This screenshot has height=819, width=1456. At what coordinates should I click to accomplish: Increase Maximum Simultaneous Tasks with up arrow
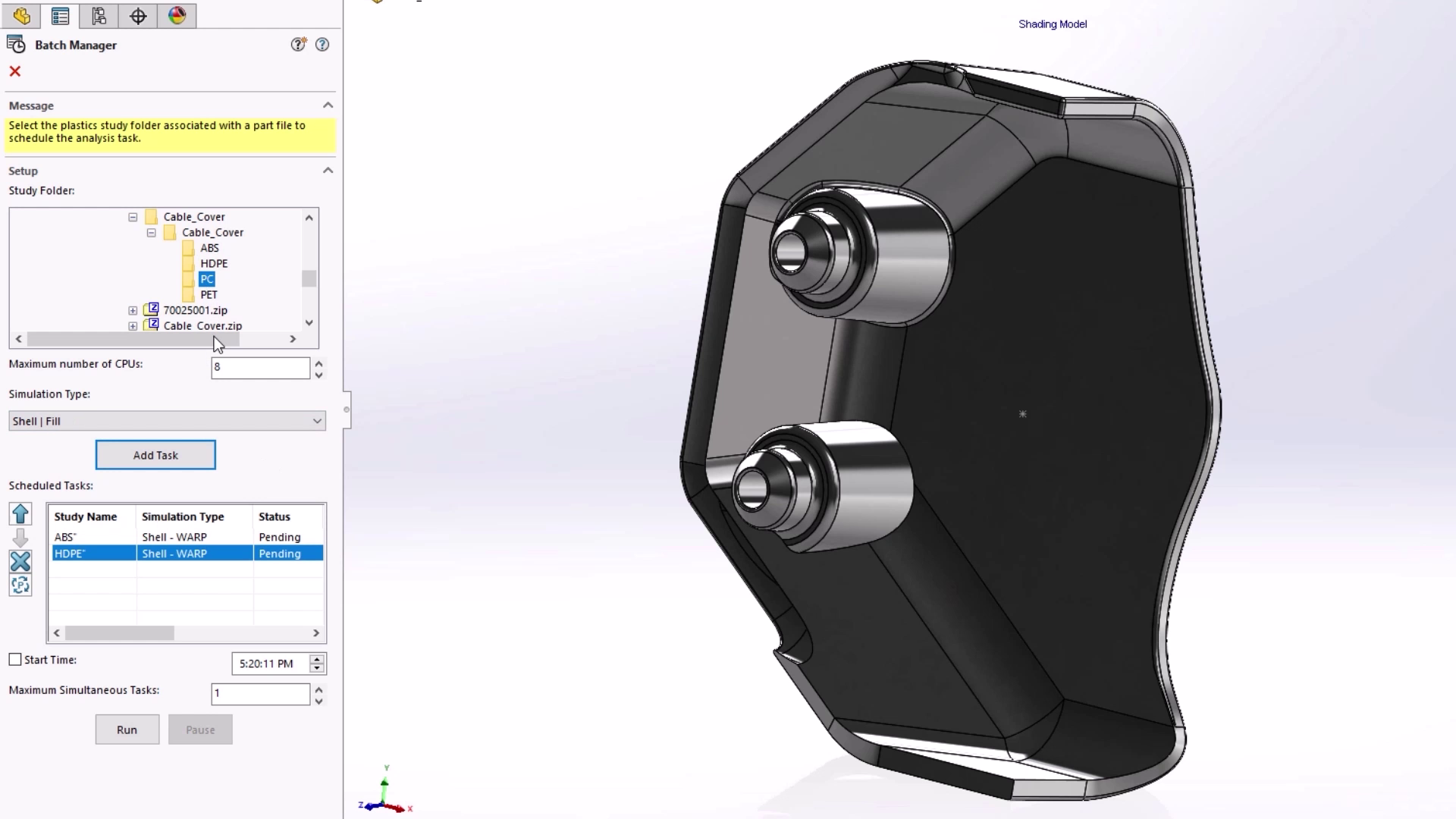point(318,689)
